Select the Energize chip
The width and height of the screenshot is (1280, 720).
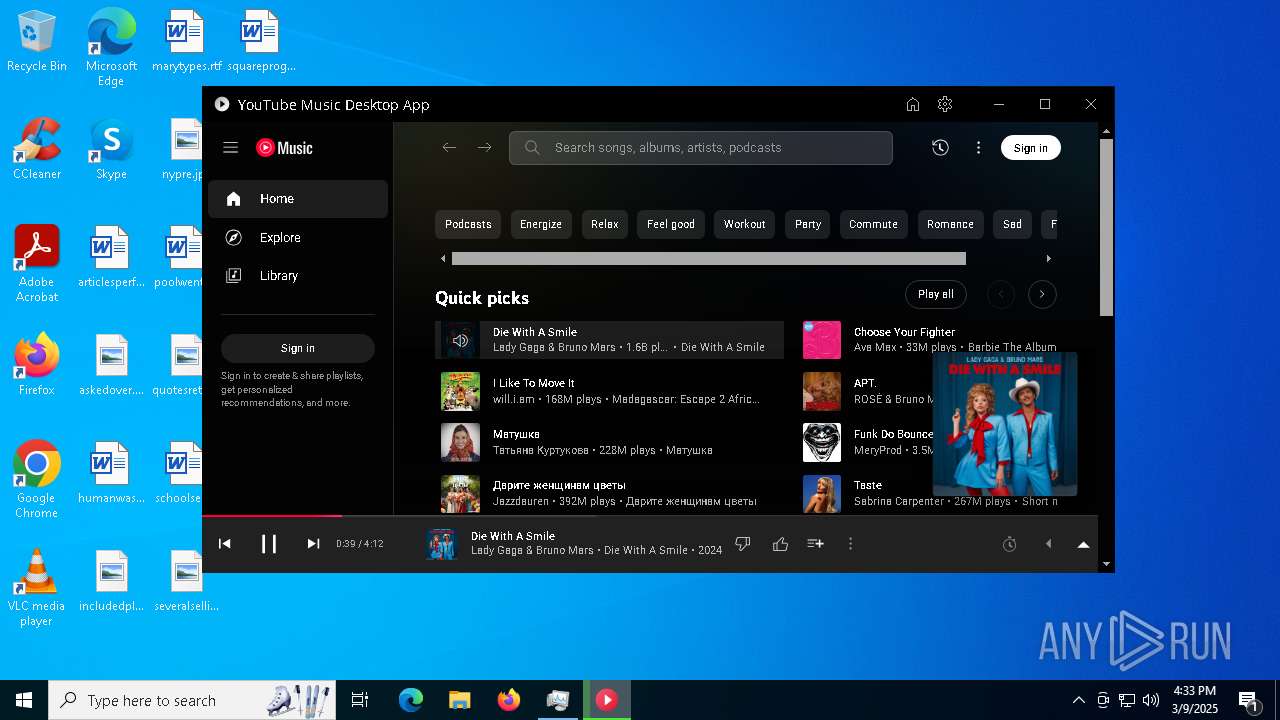[541, 225]
